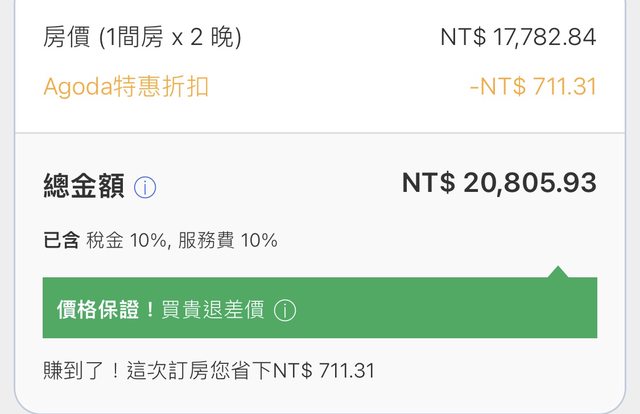The height and width of the screenshot is (414, 640).
Task: Click the small triangle pointer above the green banner
Action: (558, 271)
